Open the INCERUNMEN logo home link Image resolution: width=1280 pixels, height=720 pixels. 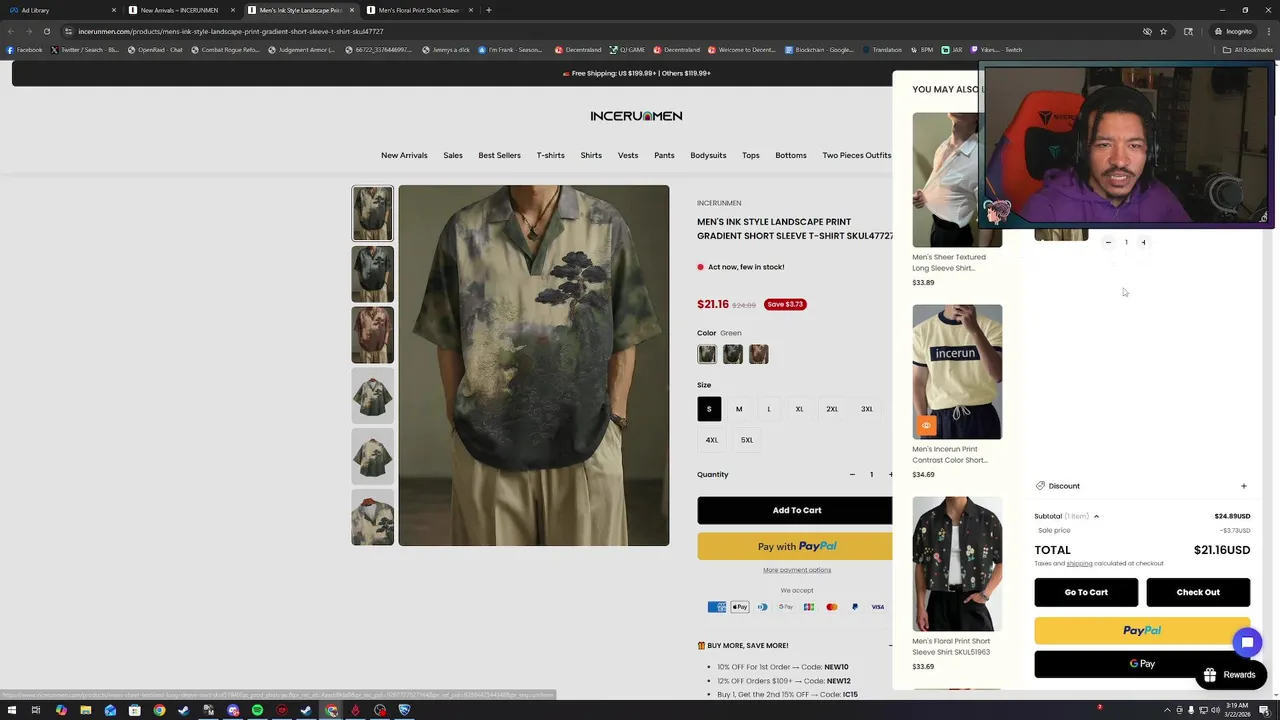(636, 116)
